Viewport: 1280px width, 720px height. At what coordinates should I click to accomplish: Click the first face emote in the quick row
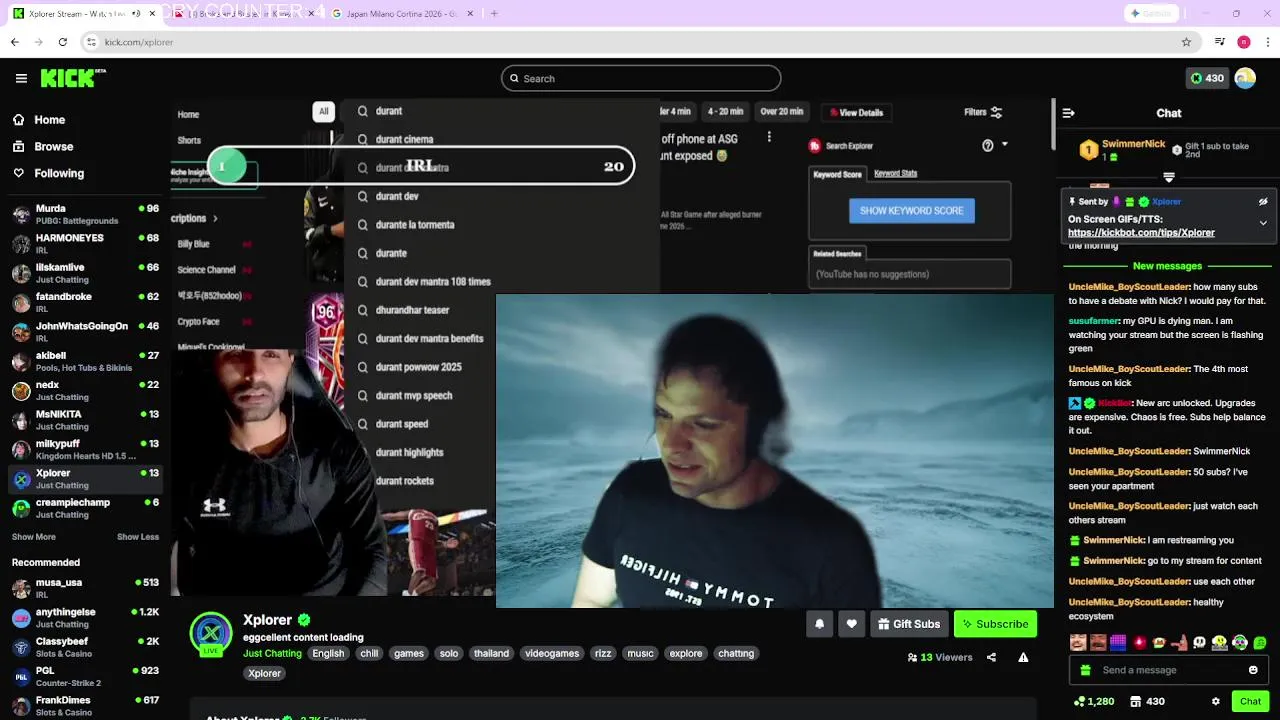(1077, 642)
